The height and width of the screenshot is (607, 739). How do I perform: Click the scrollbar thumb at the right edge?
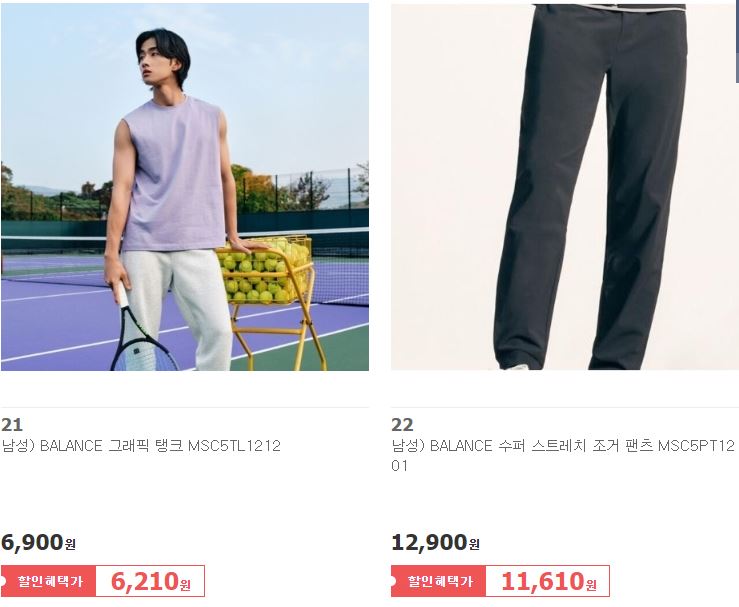coord(737,42)
